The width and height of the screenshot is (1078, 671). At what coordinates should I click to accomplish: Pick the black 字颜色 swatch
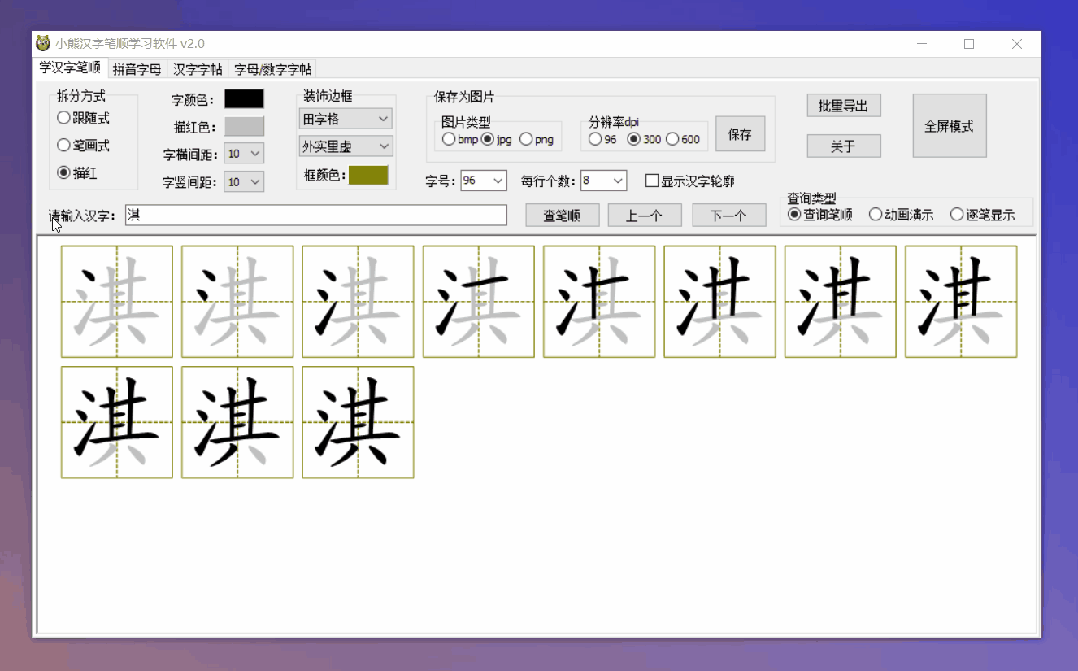pyautogui.click(x=243, y=99)
